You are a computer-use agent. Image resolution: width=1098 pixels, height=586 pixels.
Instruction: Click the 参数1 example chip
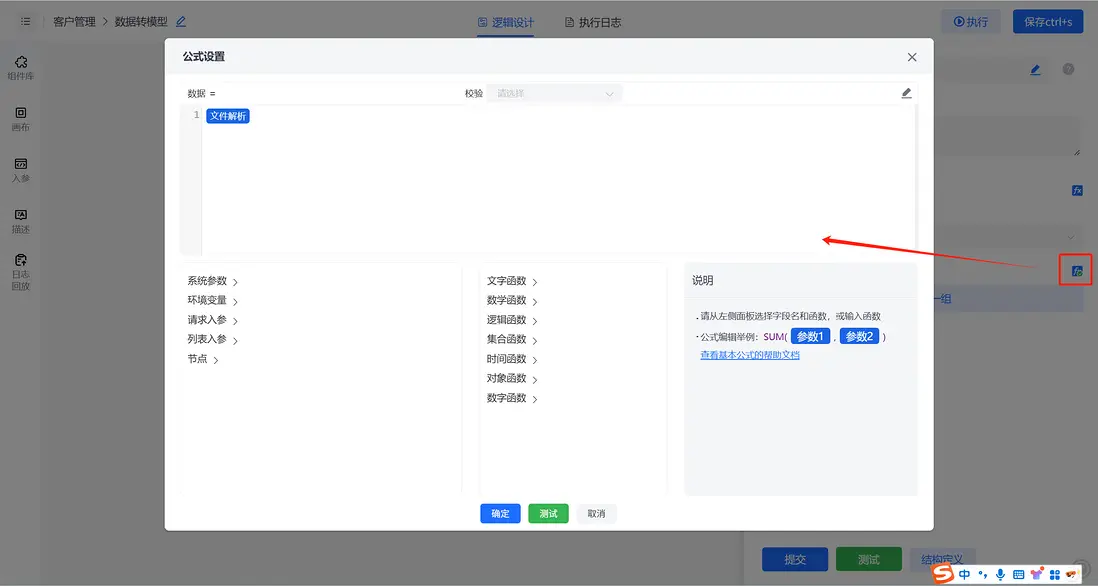click(811, 337)
